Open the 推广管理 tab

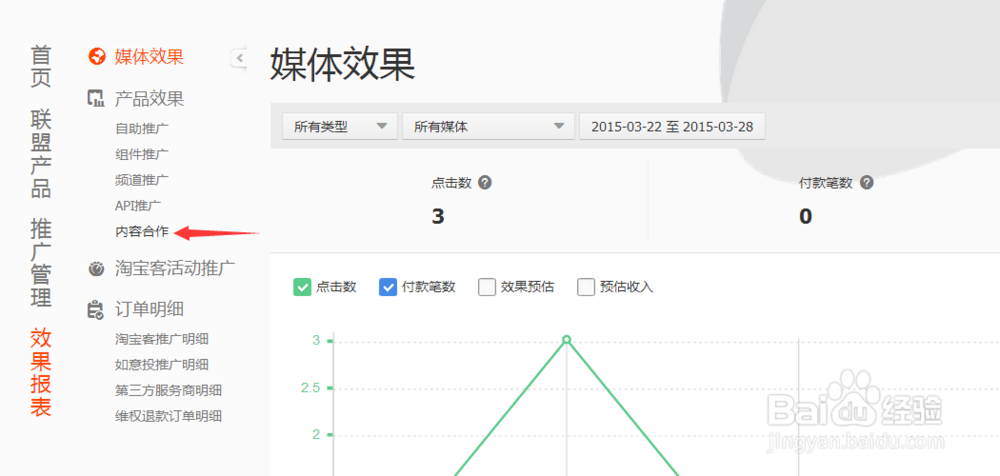coord(41,263)
